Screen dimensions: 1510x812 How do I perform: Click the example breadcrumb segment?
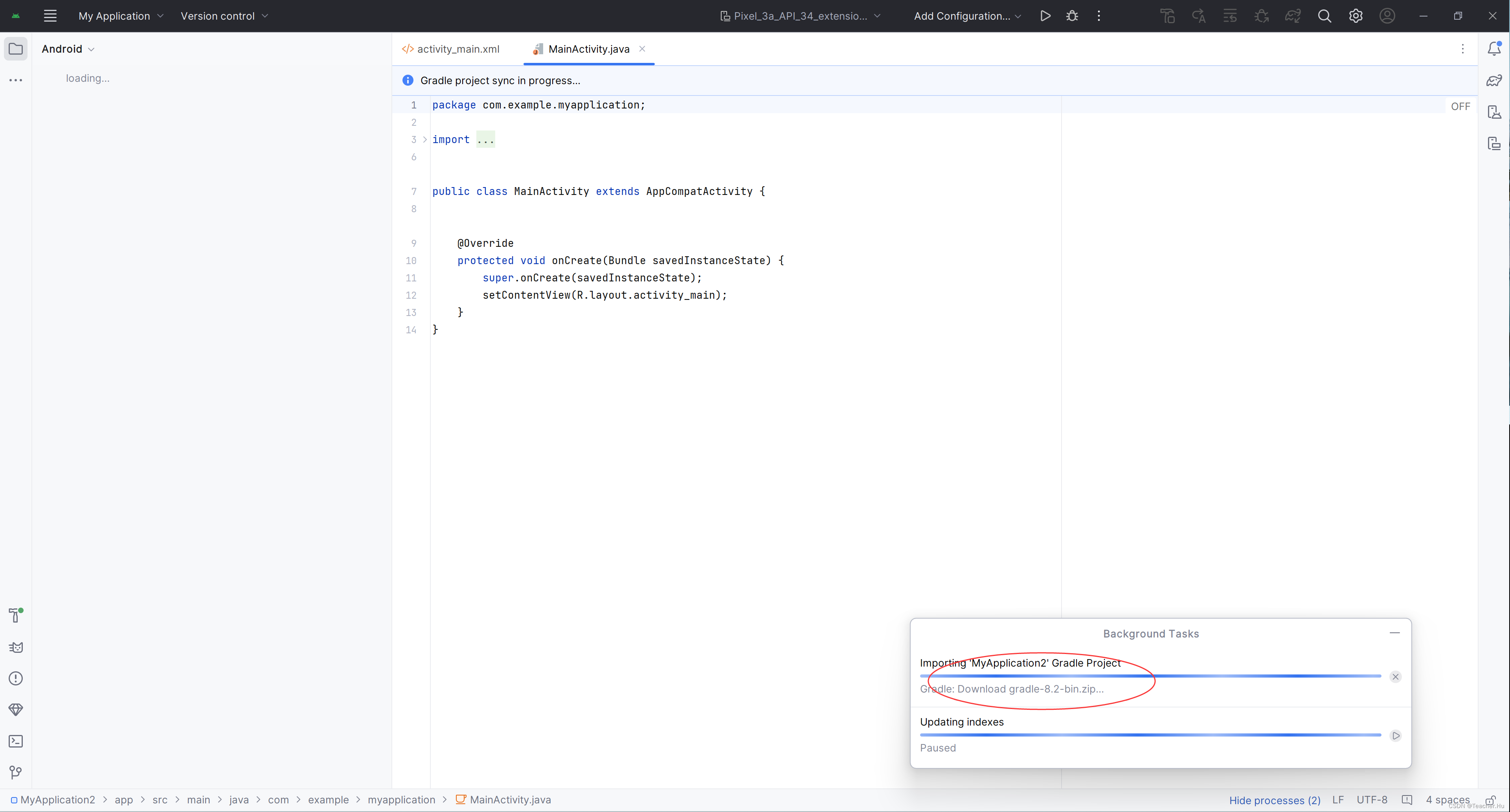(x=328, y=800)
